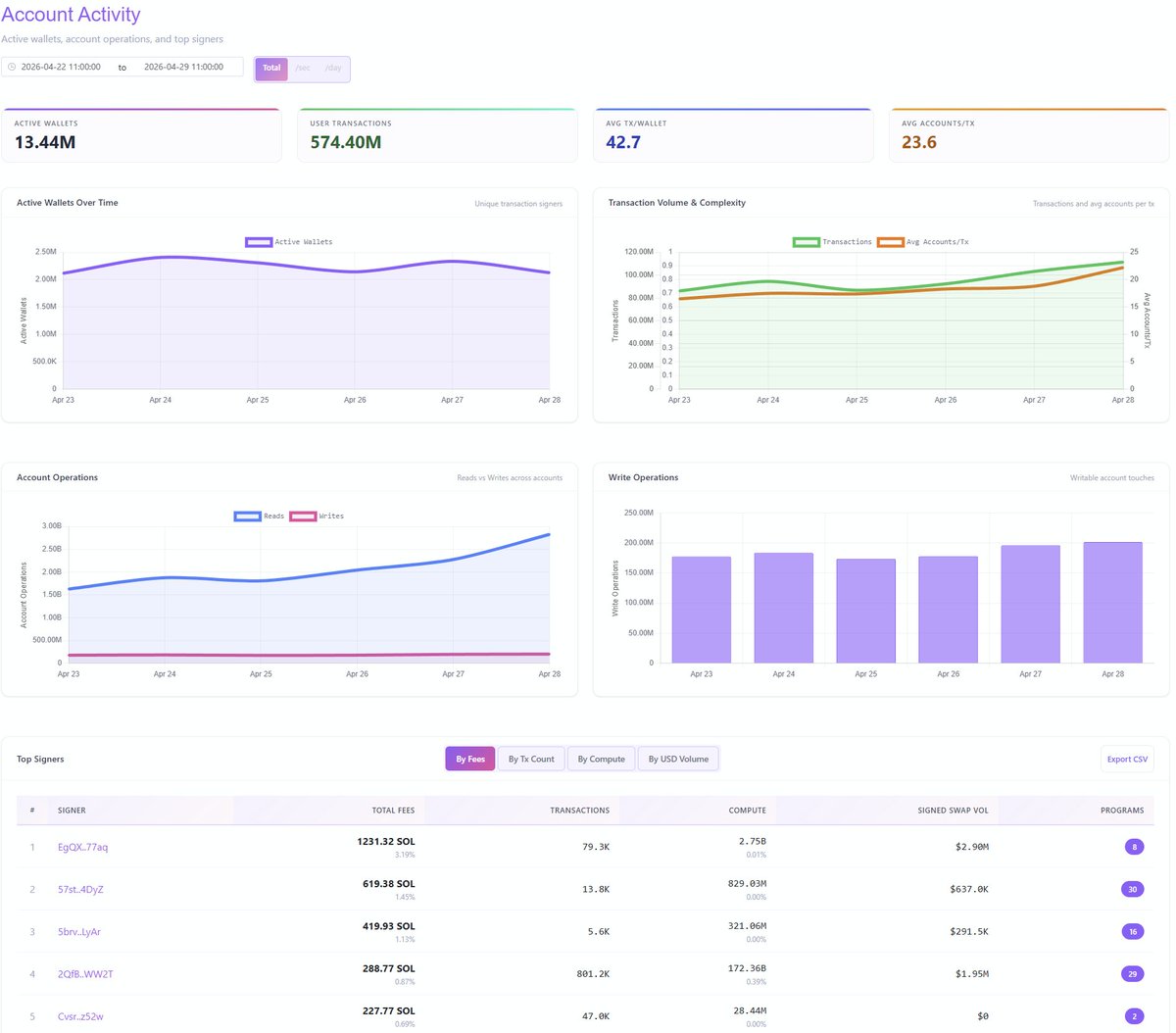Image resolution: width=1176 pixels, height=1033 pixels.
Task: Switch to the By USD Volume tab
Action: tap(678, 759)
